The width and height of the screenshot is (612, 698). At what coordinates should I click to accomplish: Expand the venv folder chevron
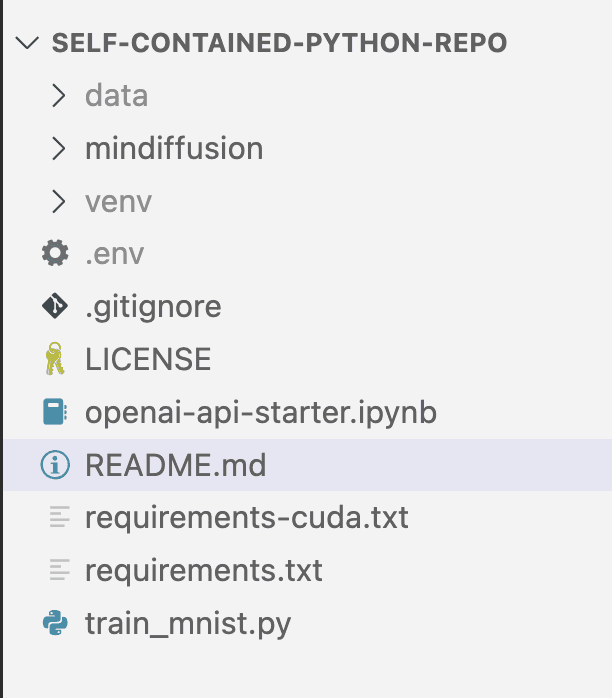(58, 201)
